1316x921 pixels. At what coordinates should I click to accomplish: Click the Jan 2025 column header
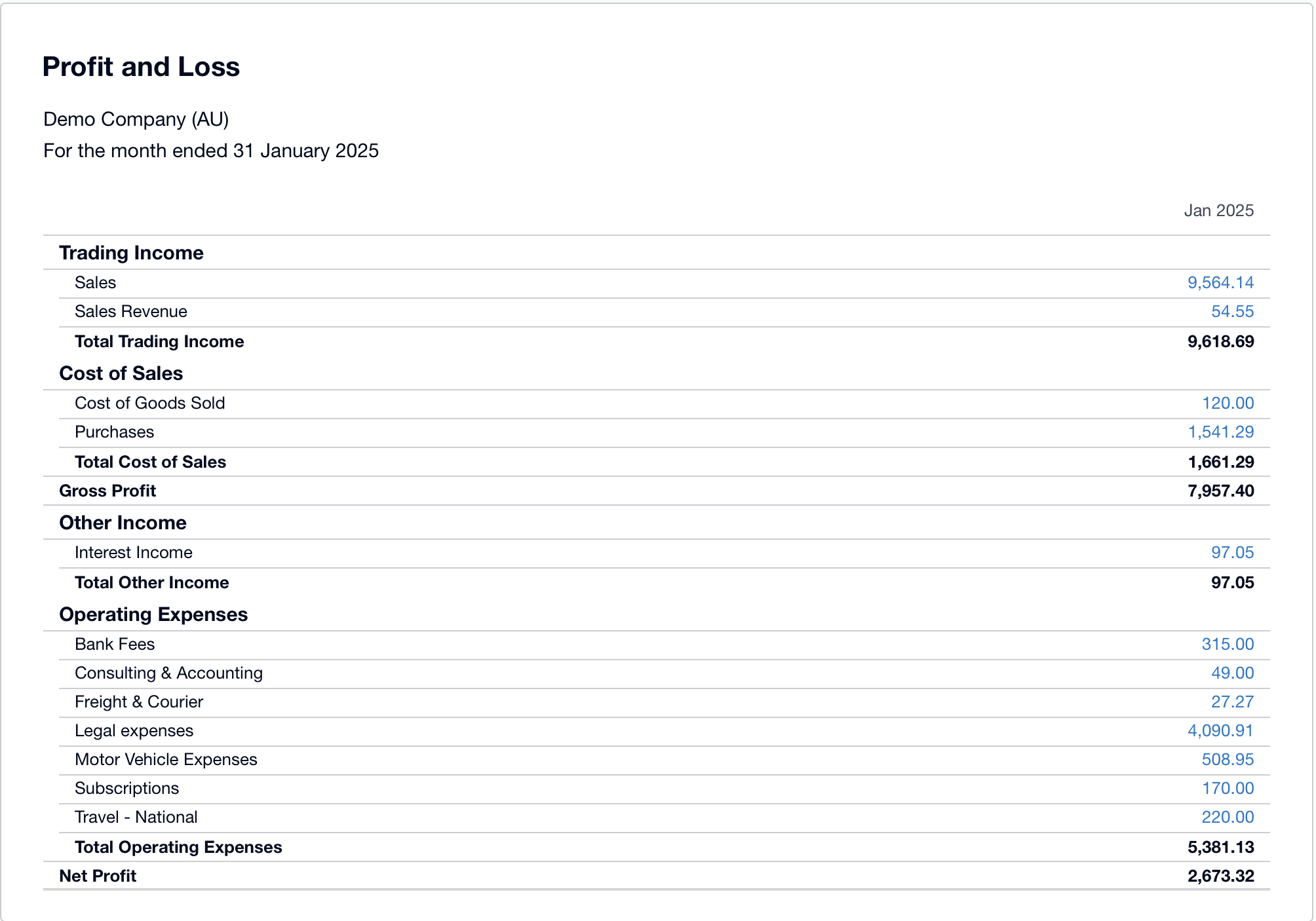(x=1218, y=210)
